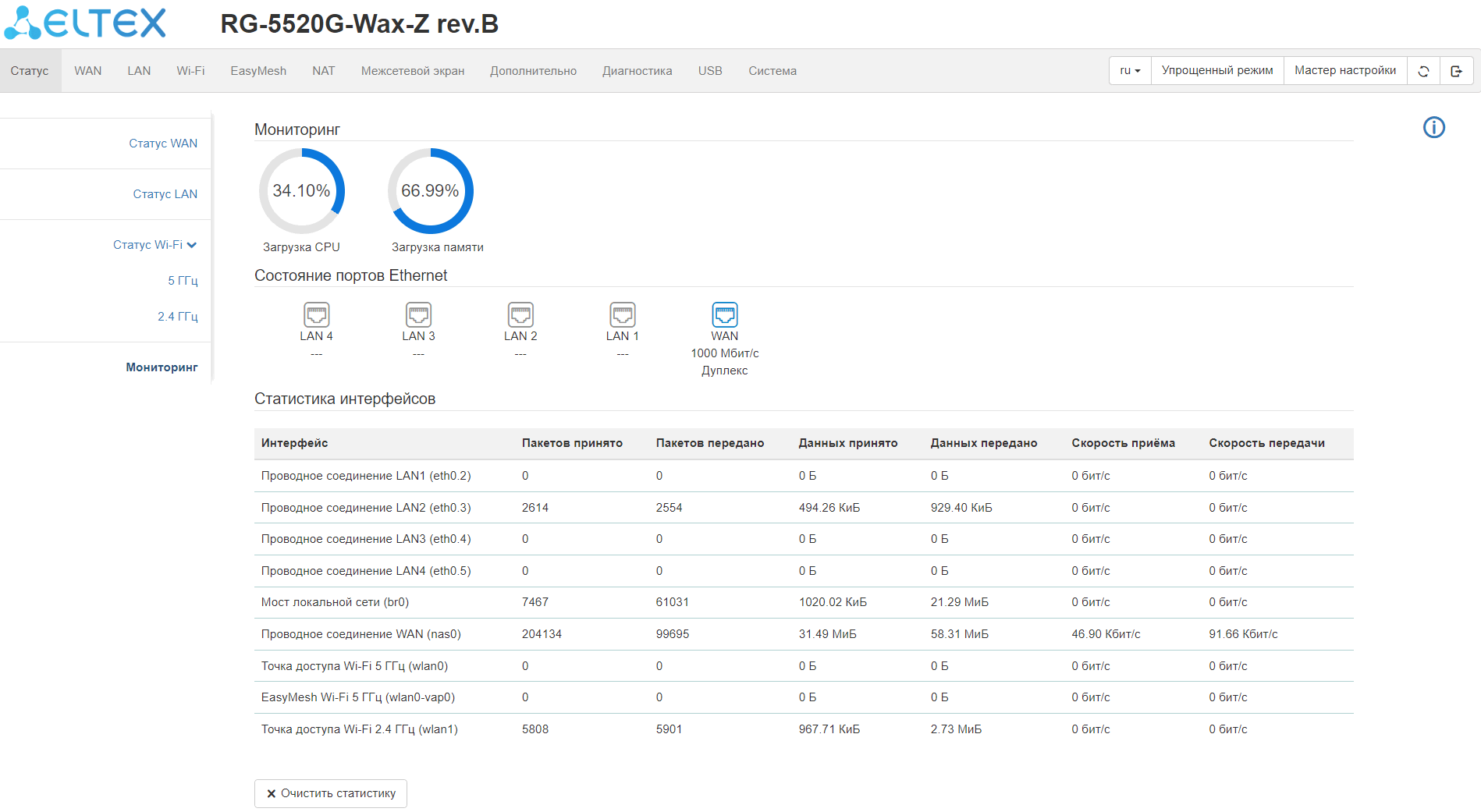Select the LAN4 (eth0.5) interface row
This screenshot has width=1481, height=812.
click(804, 571)
